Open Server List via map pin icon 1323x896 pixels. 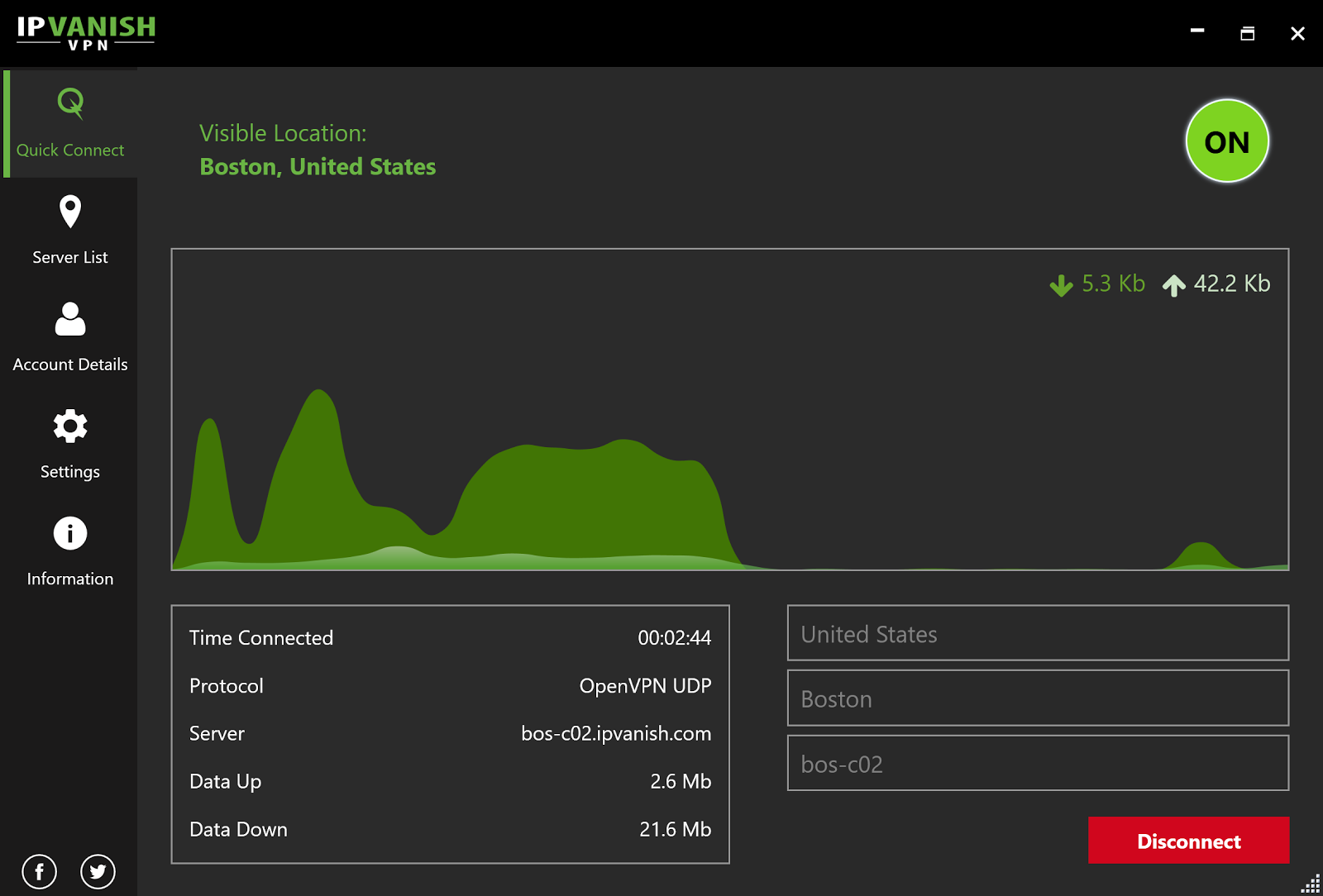coord(70,212)
